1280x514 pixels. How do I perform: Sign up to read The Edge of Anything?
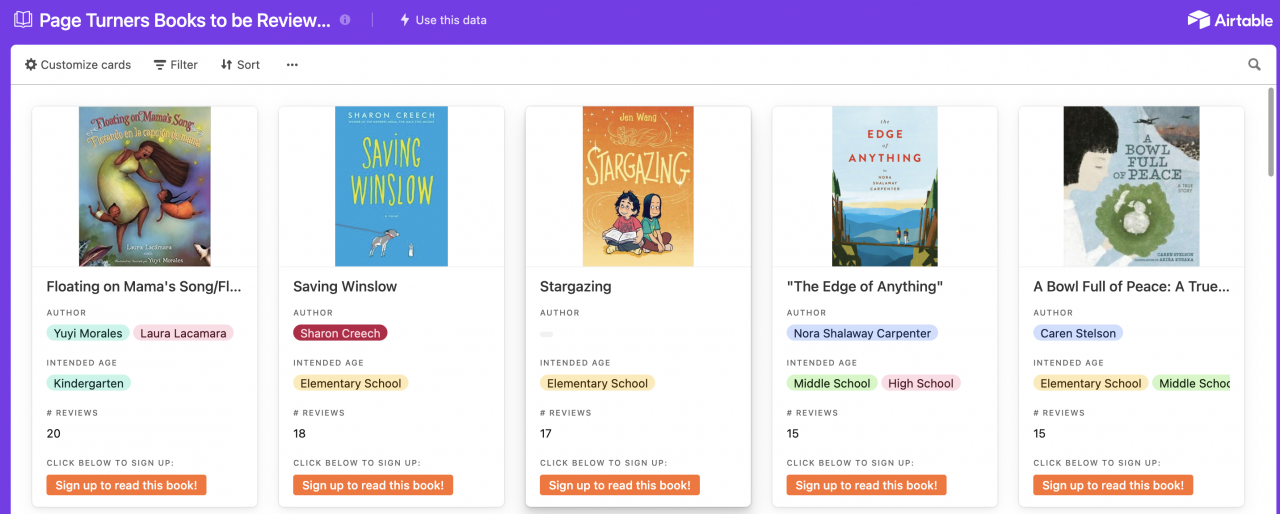coord(866,485)
